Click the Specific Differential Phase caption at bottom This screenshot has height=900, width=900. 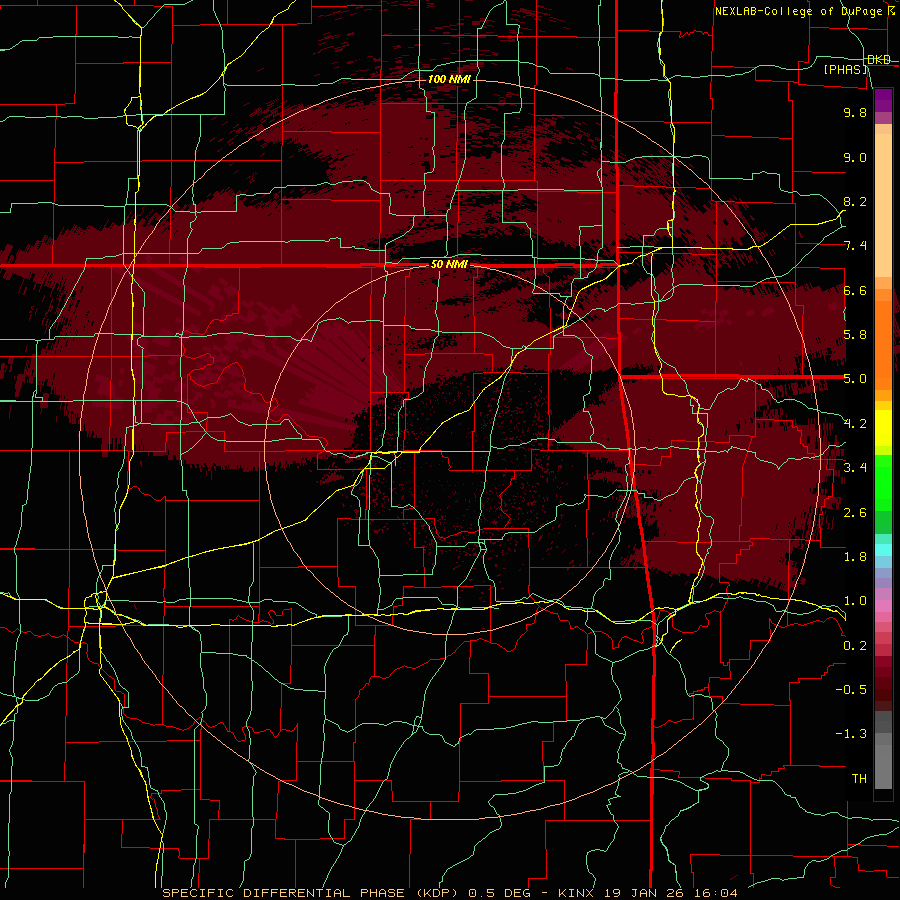(450, 893)
